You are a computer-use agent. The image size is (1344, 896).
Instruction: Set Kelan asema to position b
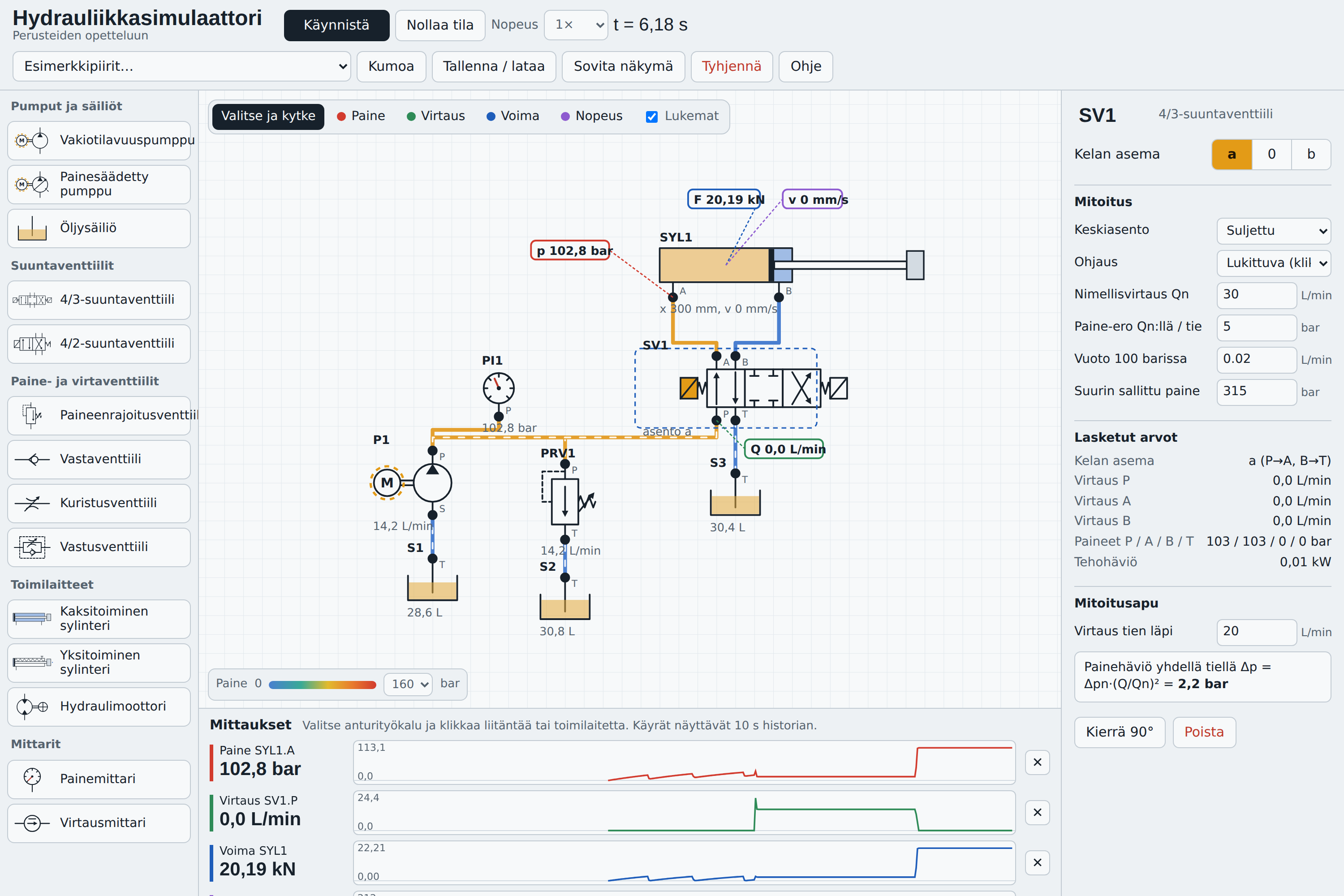(1311, 154)
